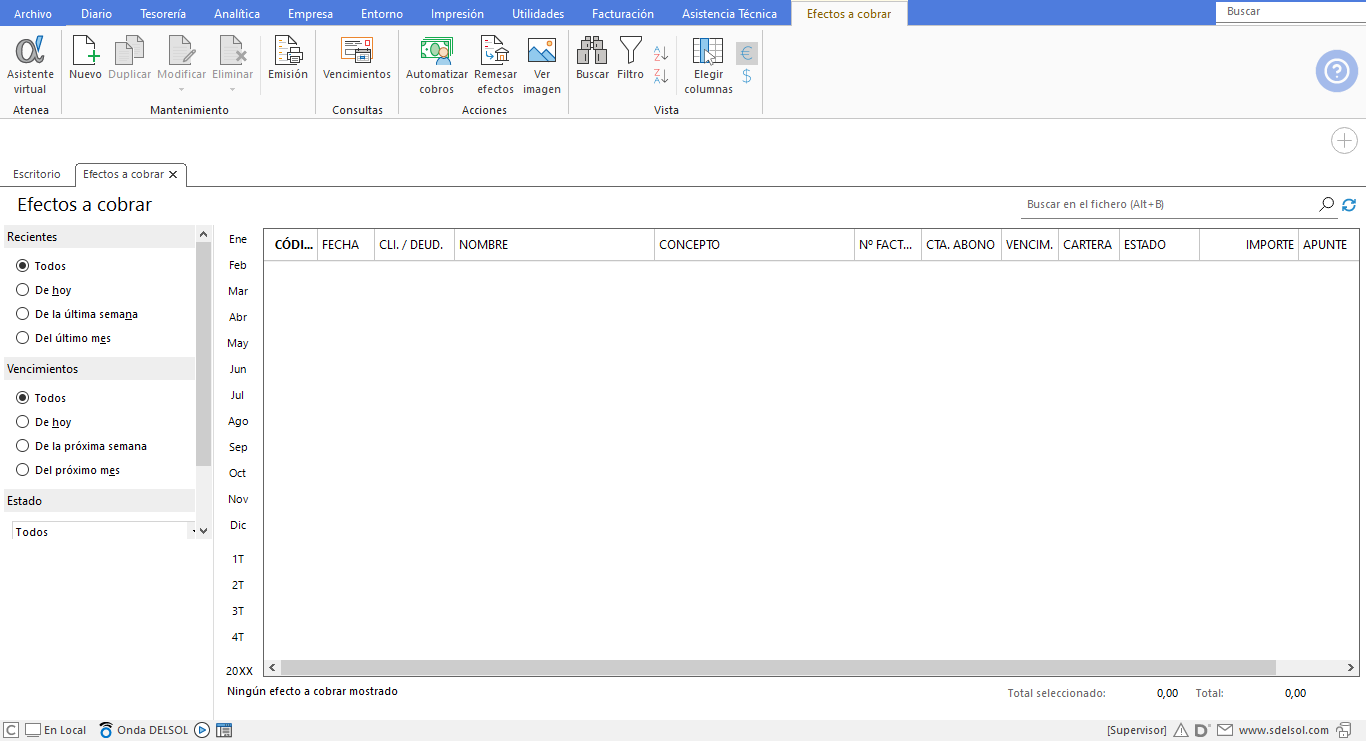Select Recientes Todos radio
This screenshot has height=741, width=1366.
(x=22, y=266)
